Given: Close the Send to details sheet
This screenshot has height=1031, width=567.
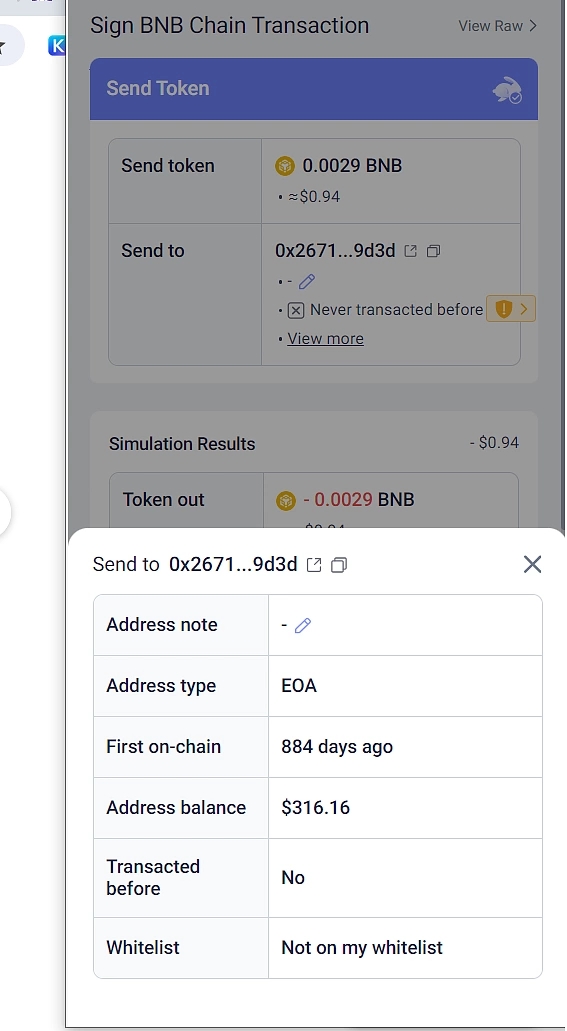Looking at the screenshot, I should click(532, 564).
